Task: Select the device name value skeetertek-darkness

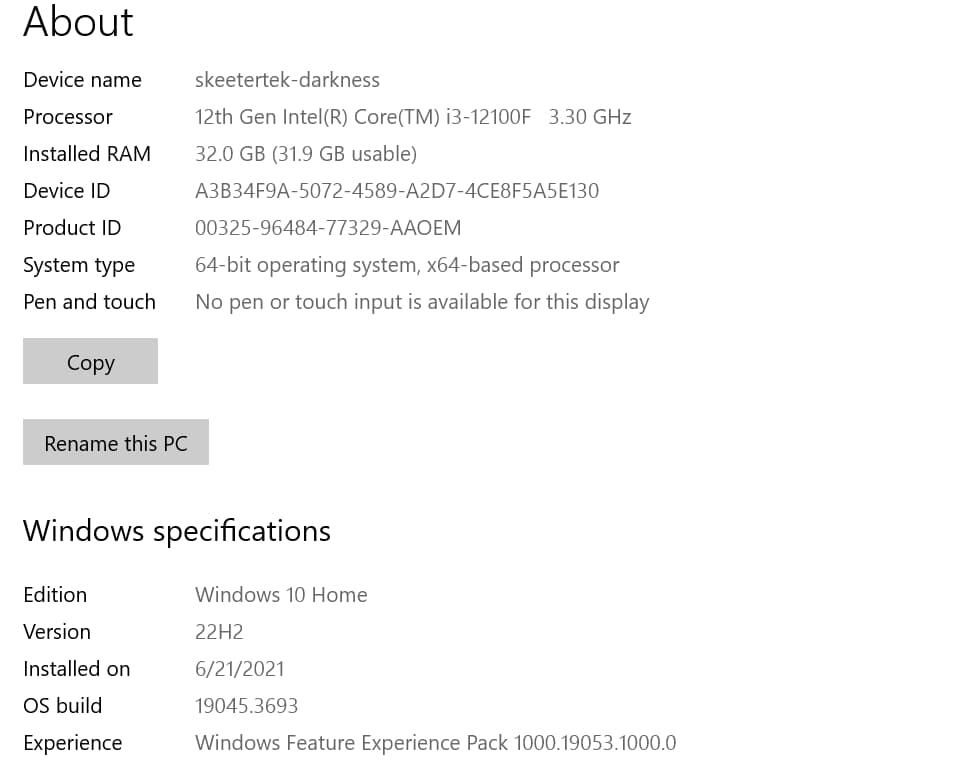Action: click(x=287, y=80)
